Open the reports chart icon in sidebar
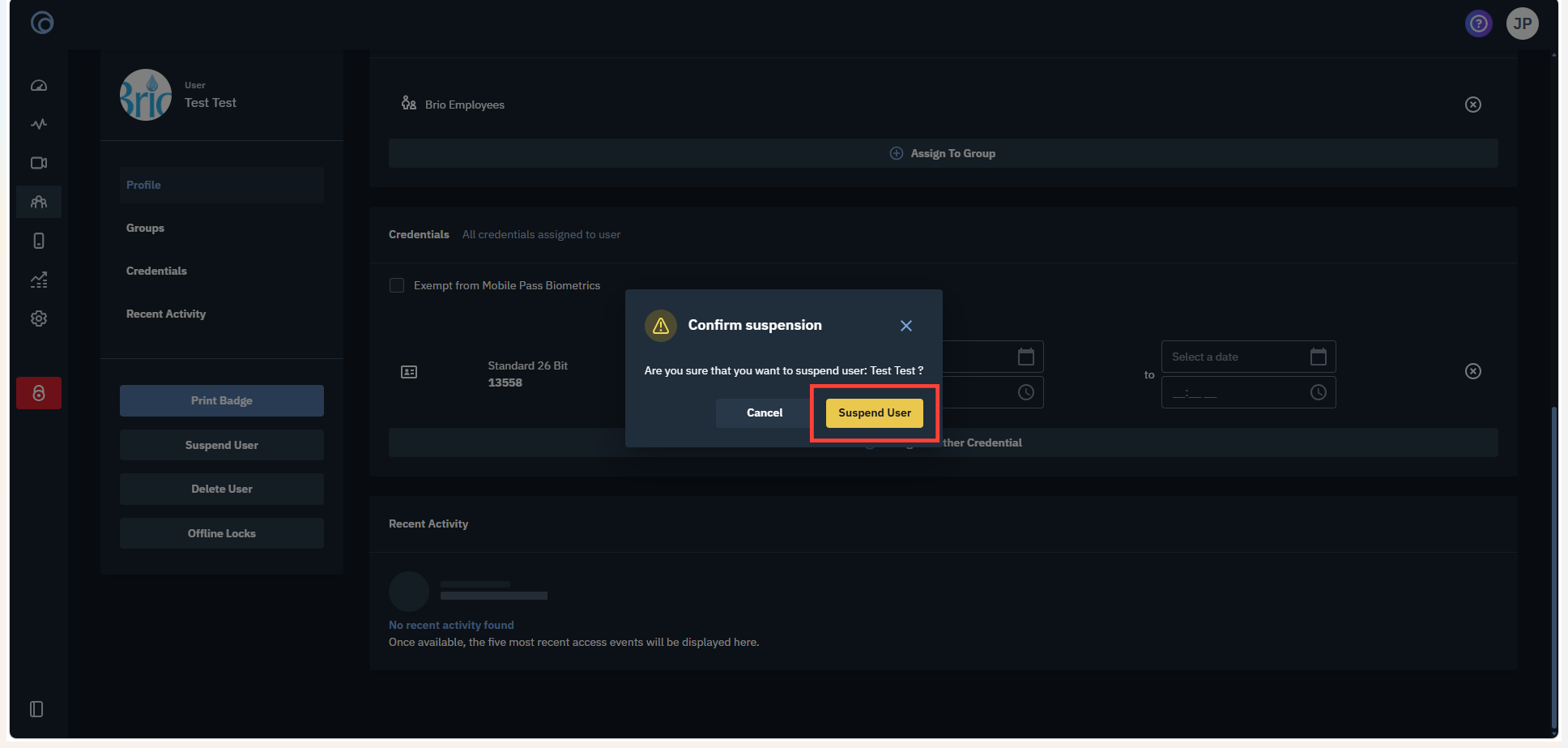1568x748 pixels. (x=39, y=280)
